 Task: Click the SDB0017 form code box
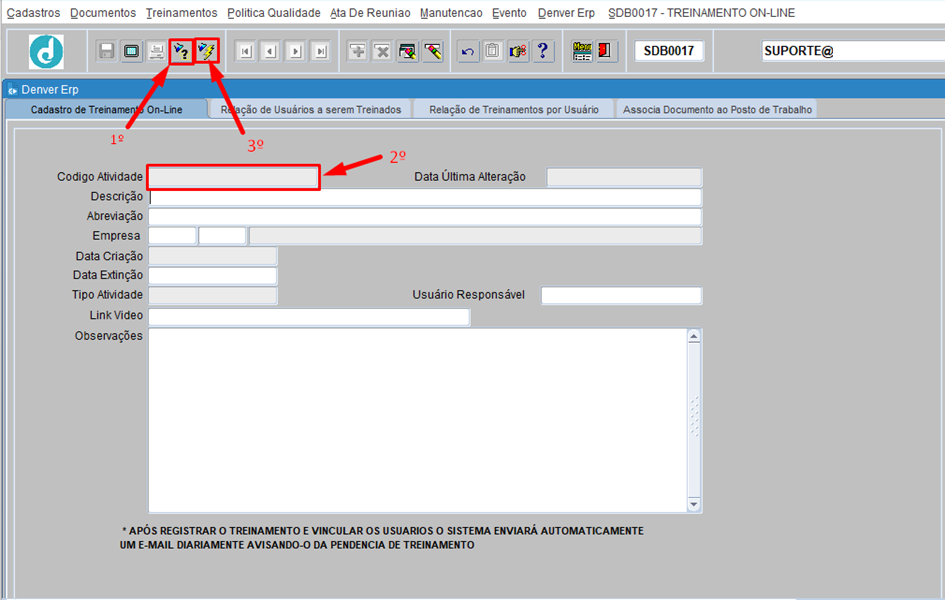coord(669,51)
